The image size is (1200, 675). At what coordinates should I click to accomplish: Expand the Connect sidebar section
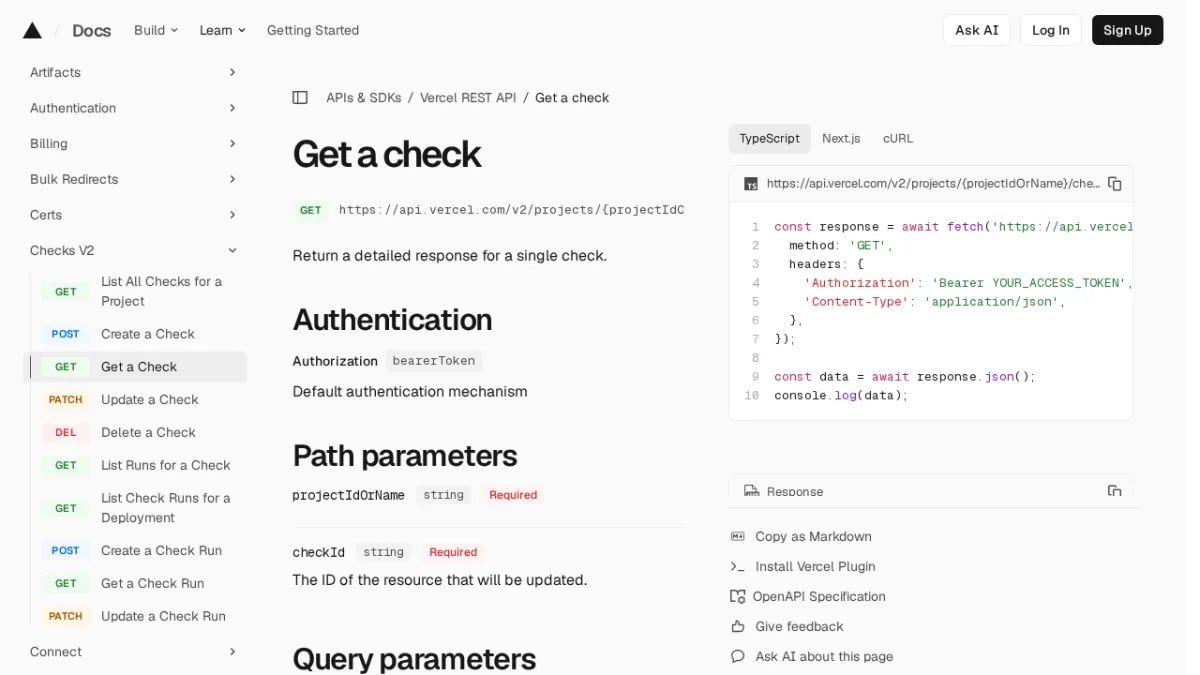[232, 651]
